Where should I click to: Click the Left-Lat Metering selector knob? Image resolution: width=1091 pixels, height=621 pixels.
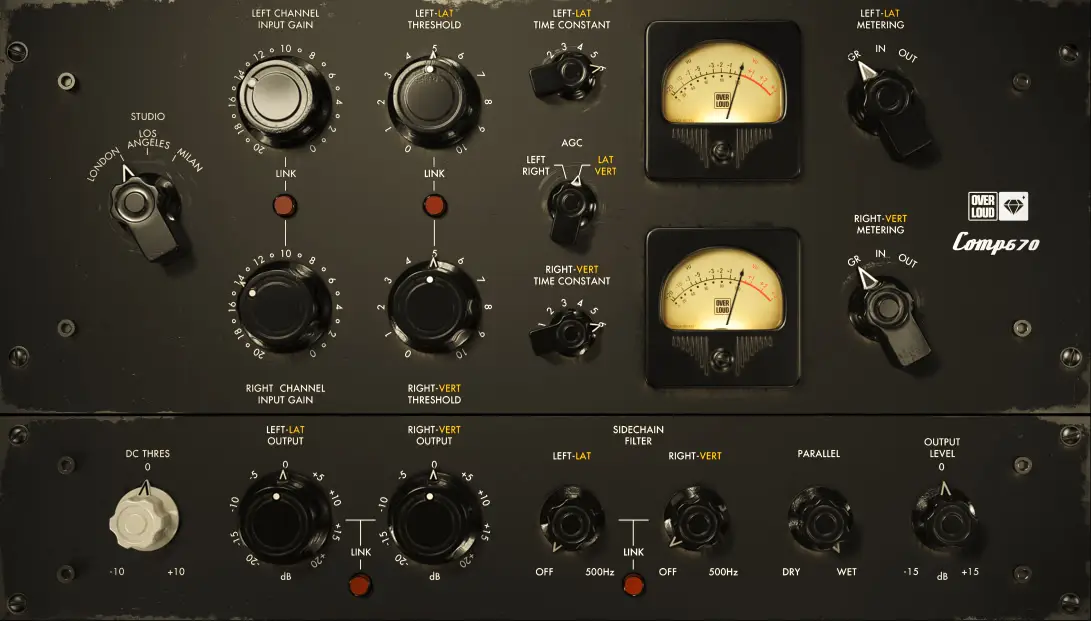pyautogui.click(x=889, y=108)
